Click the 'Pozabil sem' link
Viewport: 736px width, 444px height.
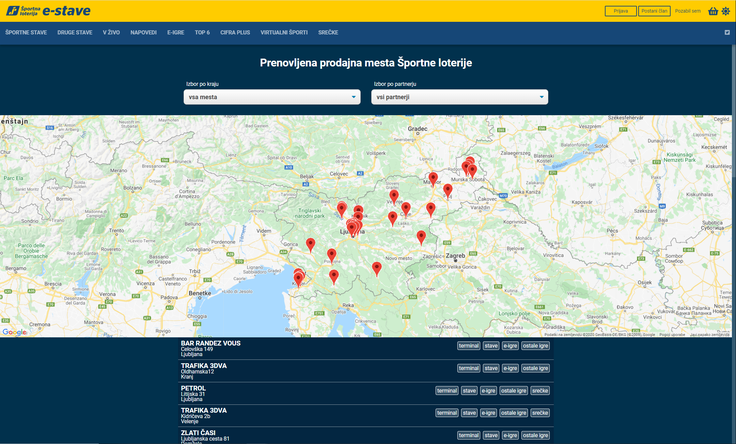[x=688, y=11]
